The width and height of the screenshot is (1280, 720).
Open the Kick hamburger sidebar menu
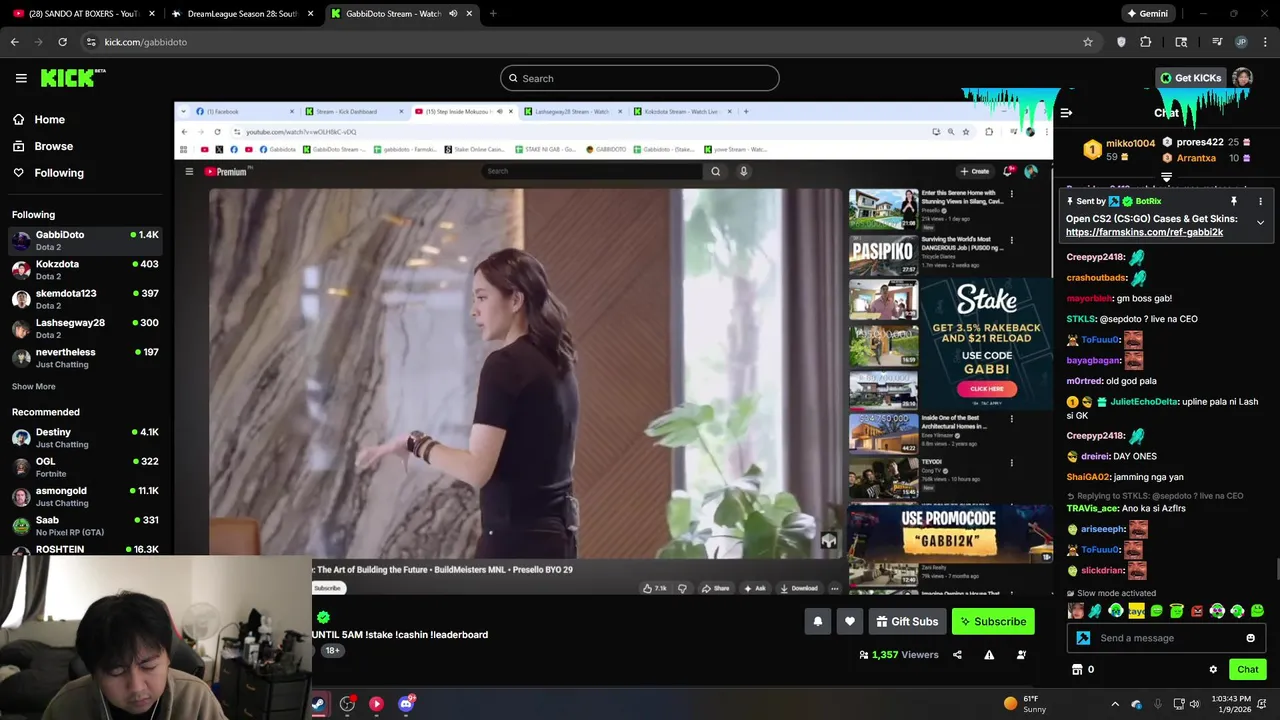pos(21,78)
